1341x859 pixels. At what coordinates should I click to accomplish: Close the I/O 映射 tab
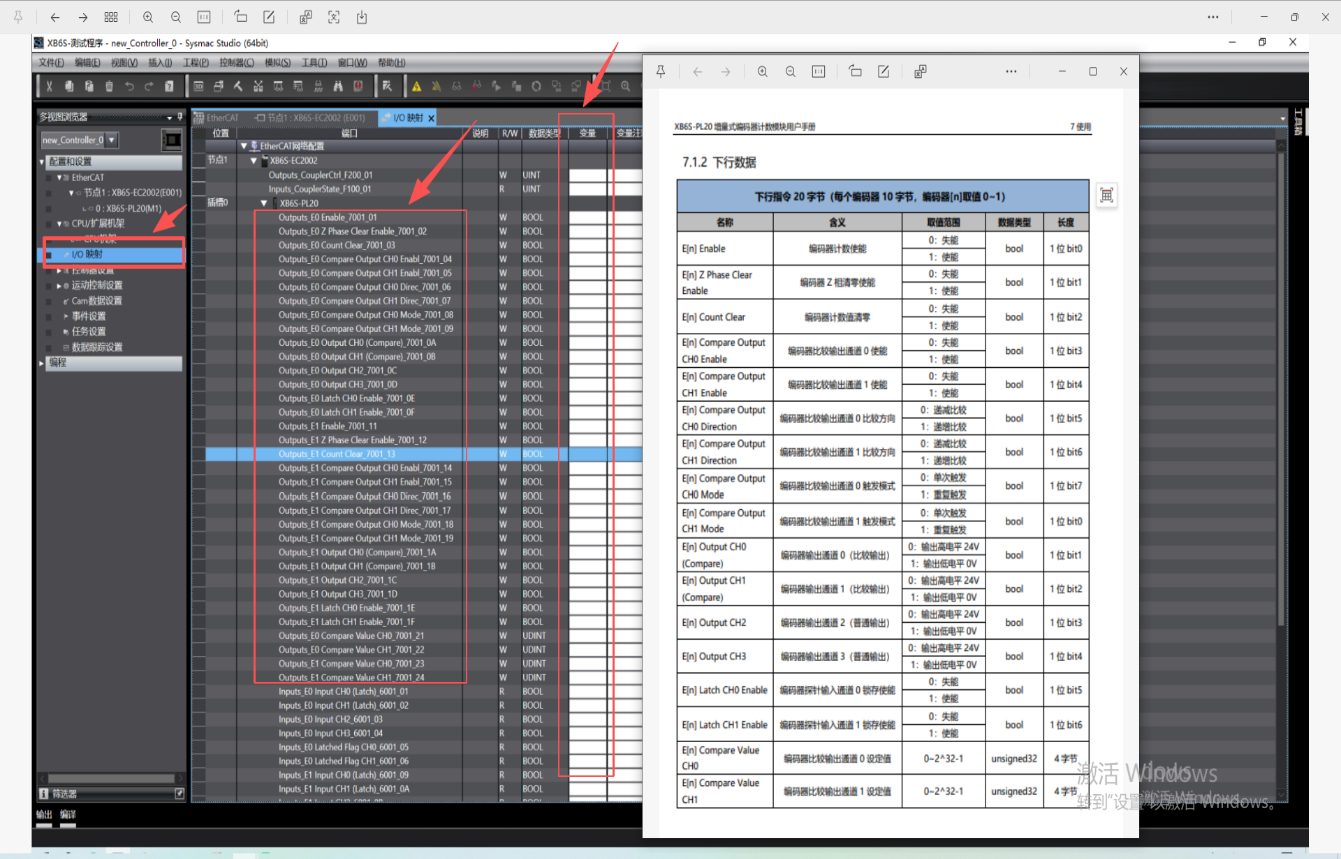tap(432, 118)
